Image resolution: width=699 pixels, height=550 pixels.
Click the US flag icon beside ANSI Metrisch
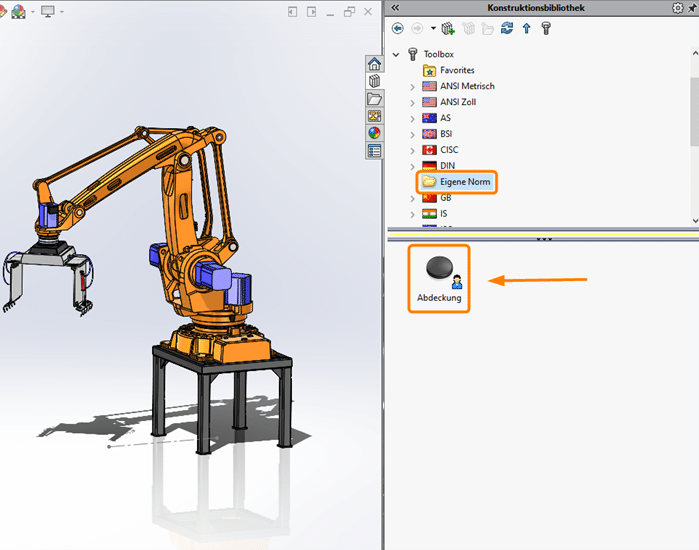click(429, 86)
